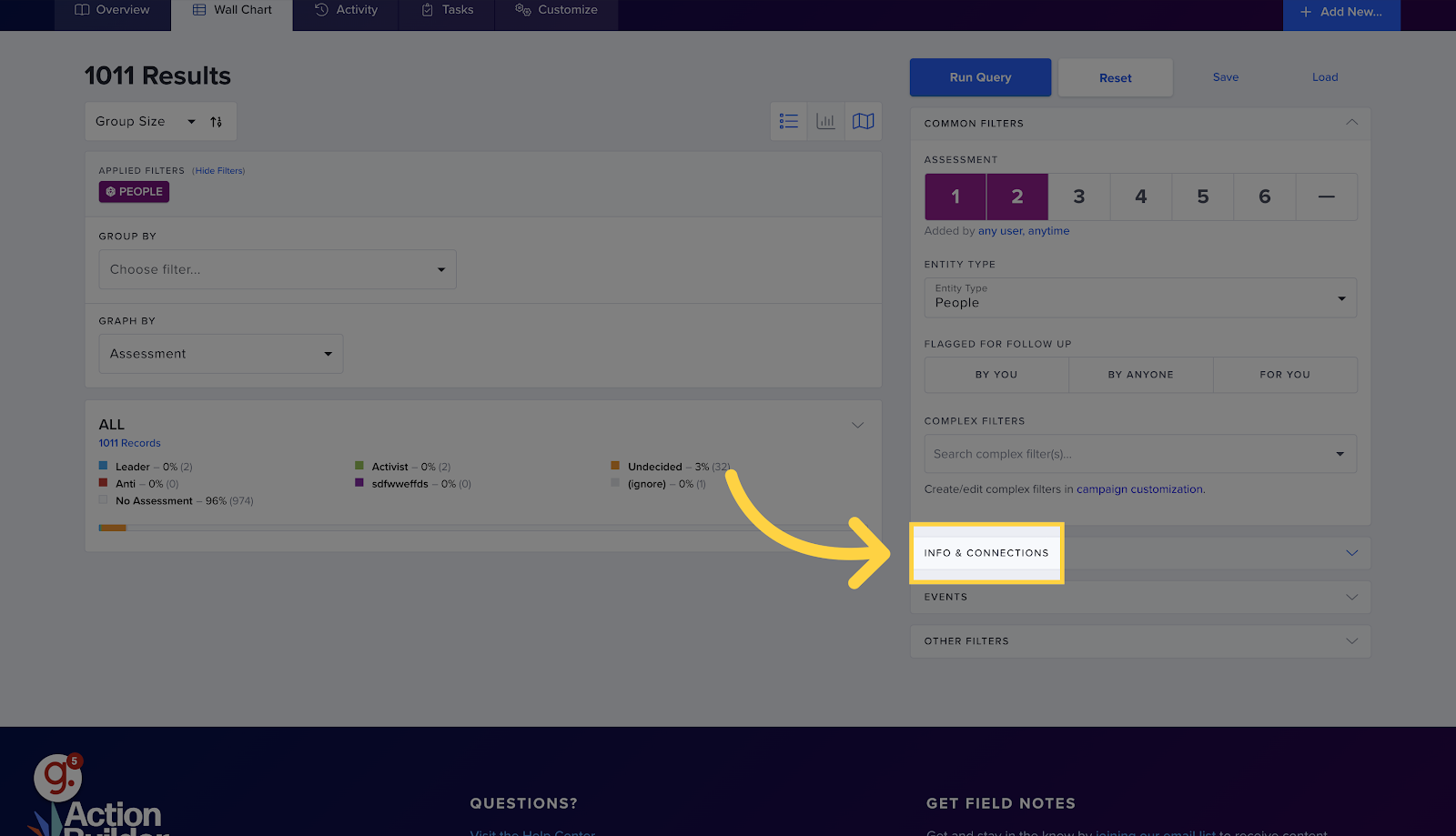Select the list view icon

788,120
